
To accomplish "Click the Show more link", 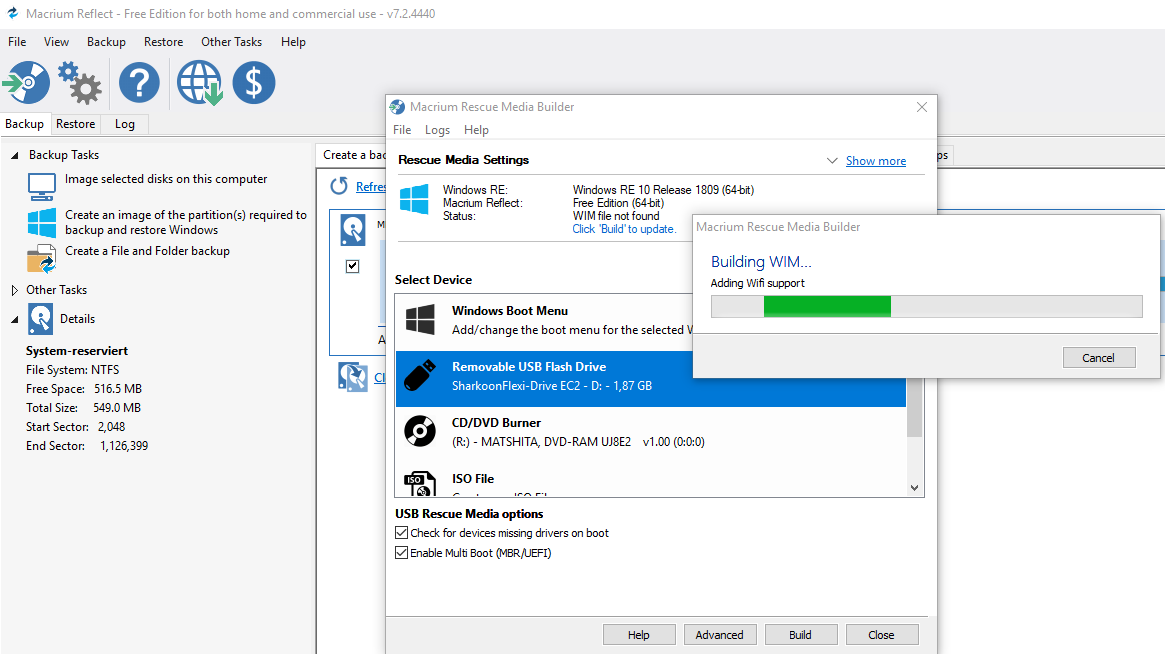I will tap(876, 161).
